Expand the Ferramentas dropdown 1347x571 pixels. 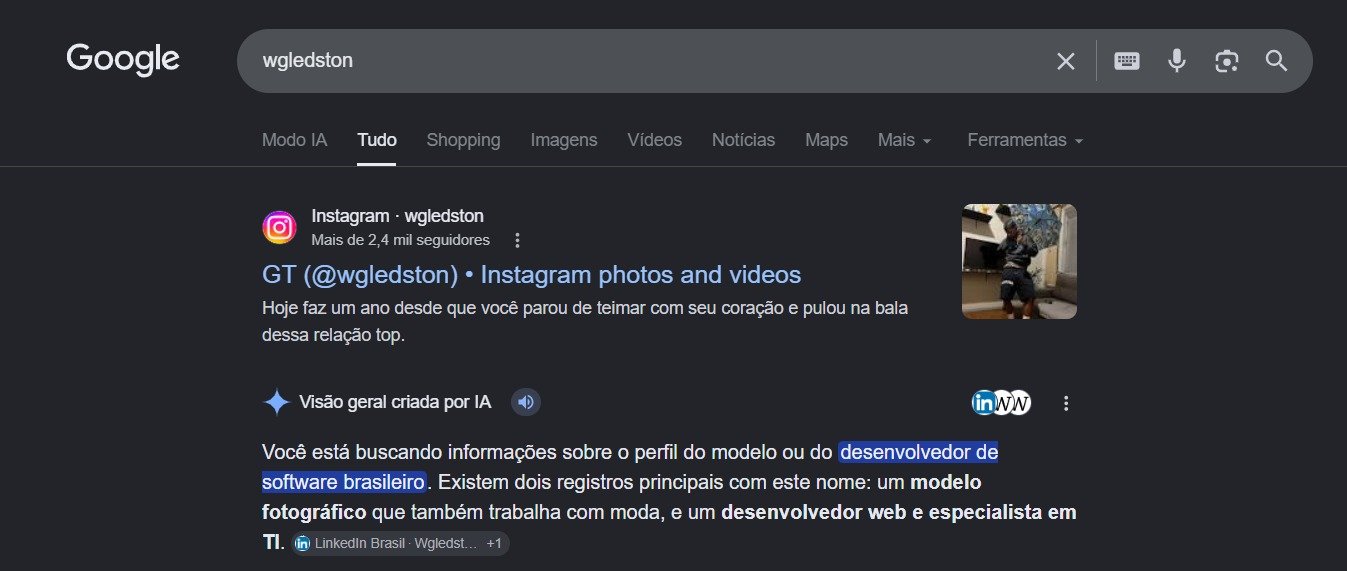[x=1025, y=140]
